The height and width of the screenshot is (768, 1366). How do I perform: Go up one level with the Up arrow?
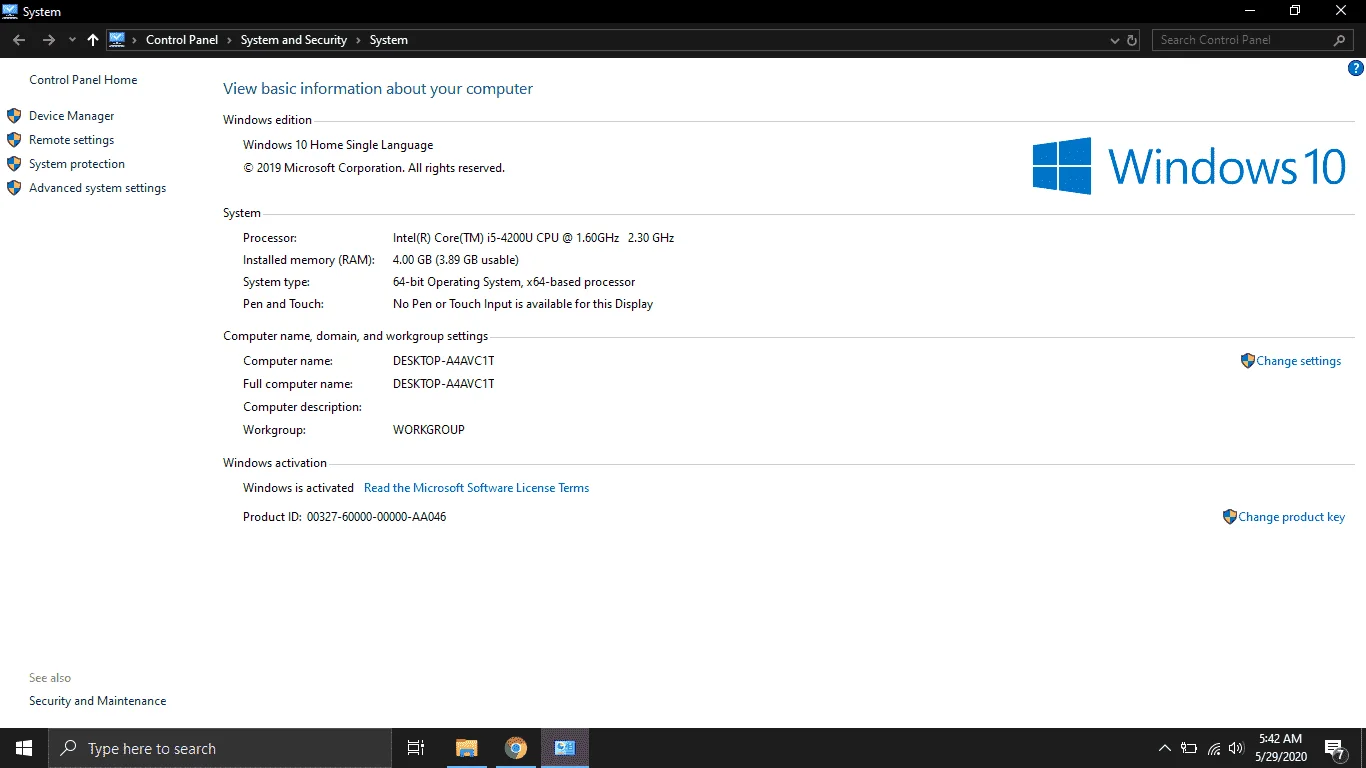tap(93, 40)
